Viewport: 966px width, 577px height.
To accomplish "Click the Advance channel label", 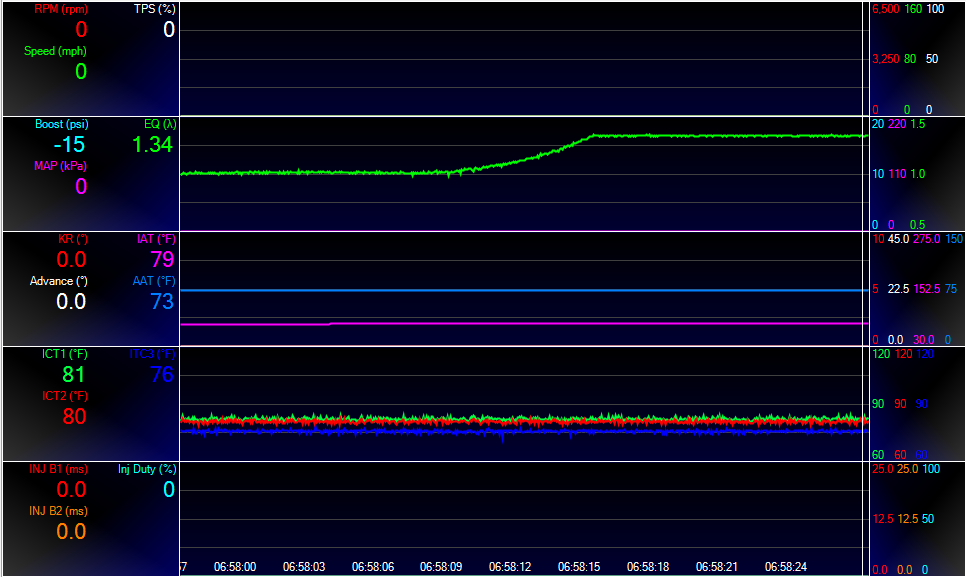I will point(58,281).
